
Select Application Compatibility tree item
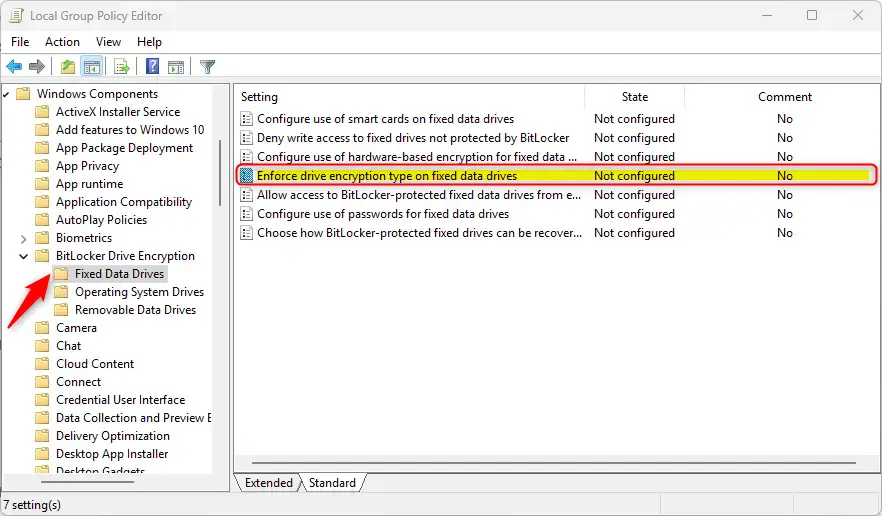click(x=124, y=201)
